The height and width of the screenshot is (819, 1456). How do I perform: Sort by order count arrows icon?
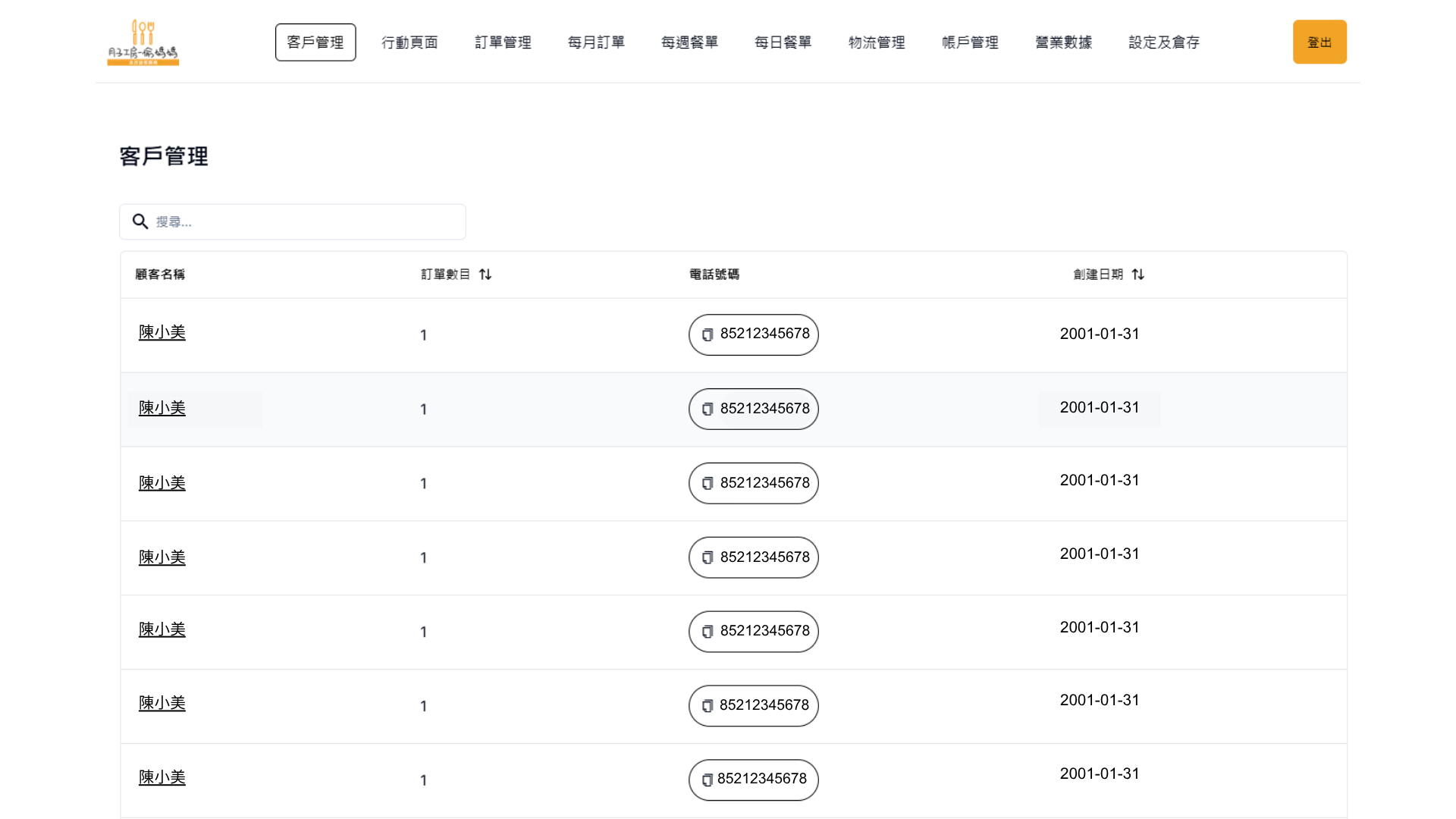pyautogui.click(x=485, y=275)
